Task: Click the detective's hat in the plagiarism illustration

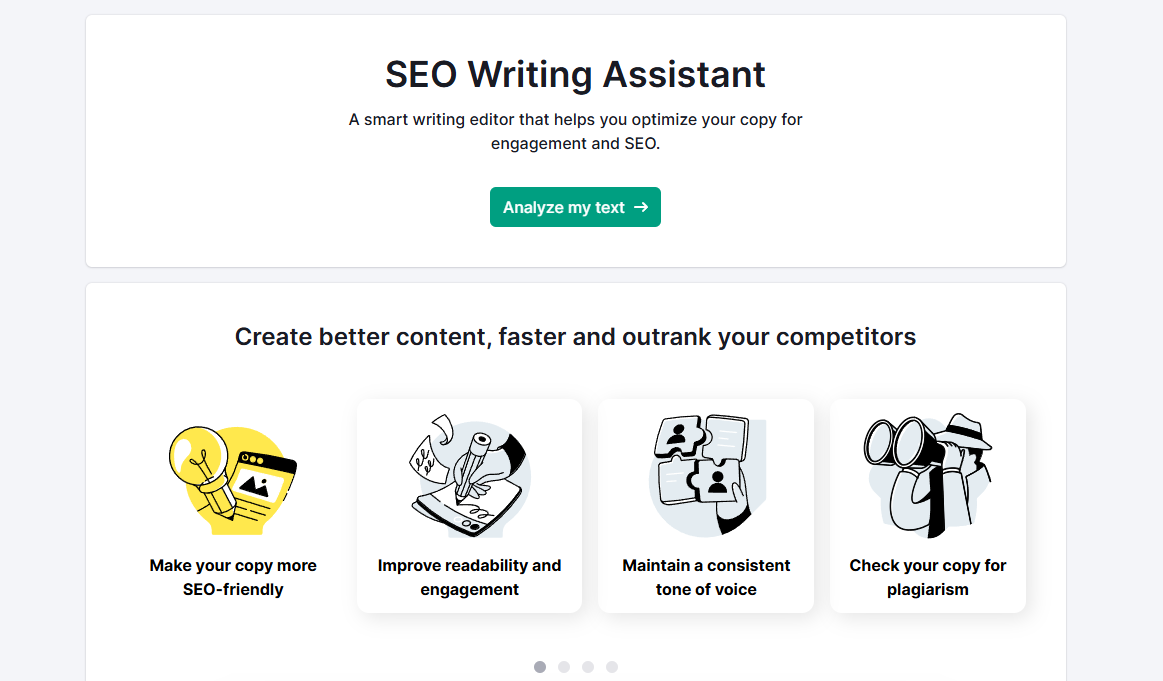Action: point(968,432)
